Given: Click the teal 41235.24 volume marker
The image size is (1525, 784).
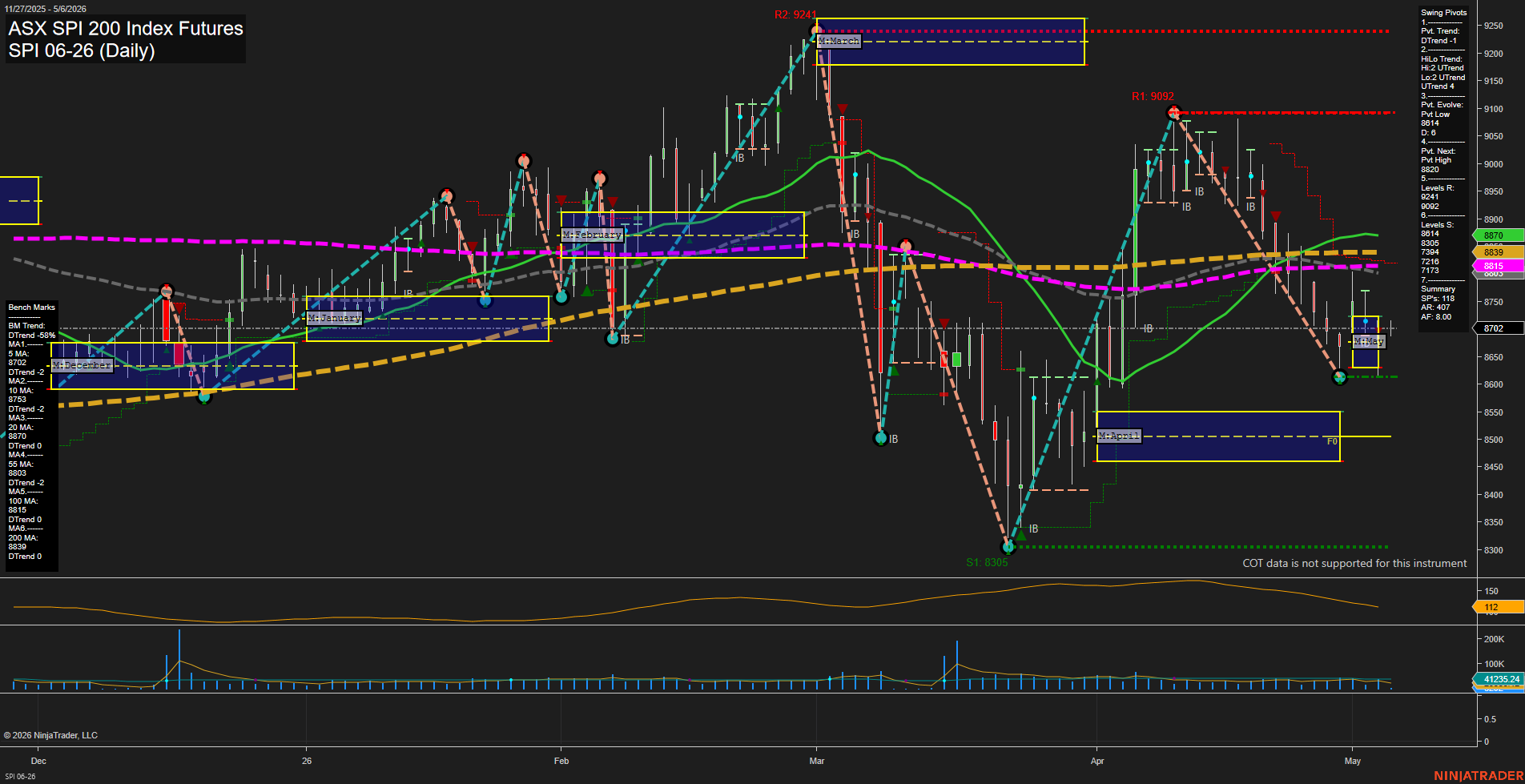Looking at the screenshot, I should 1499,679.
